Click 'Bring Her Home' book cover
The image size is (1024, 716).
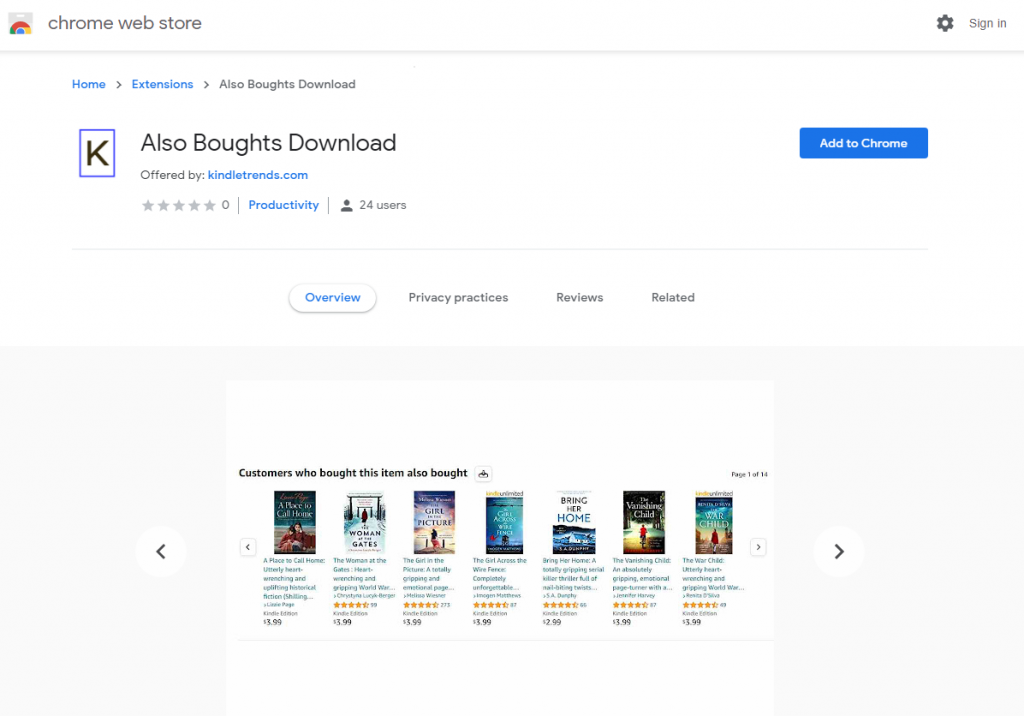(574, 522)
